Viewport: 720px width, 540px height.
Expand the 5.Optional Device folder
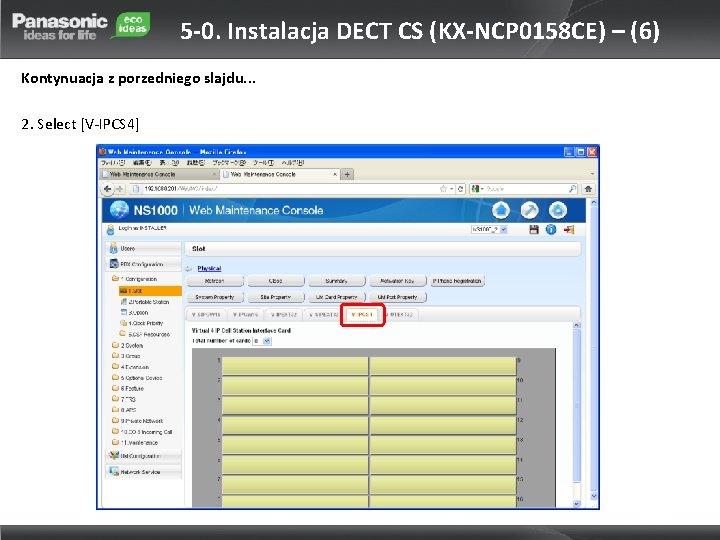coord(115,377)
